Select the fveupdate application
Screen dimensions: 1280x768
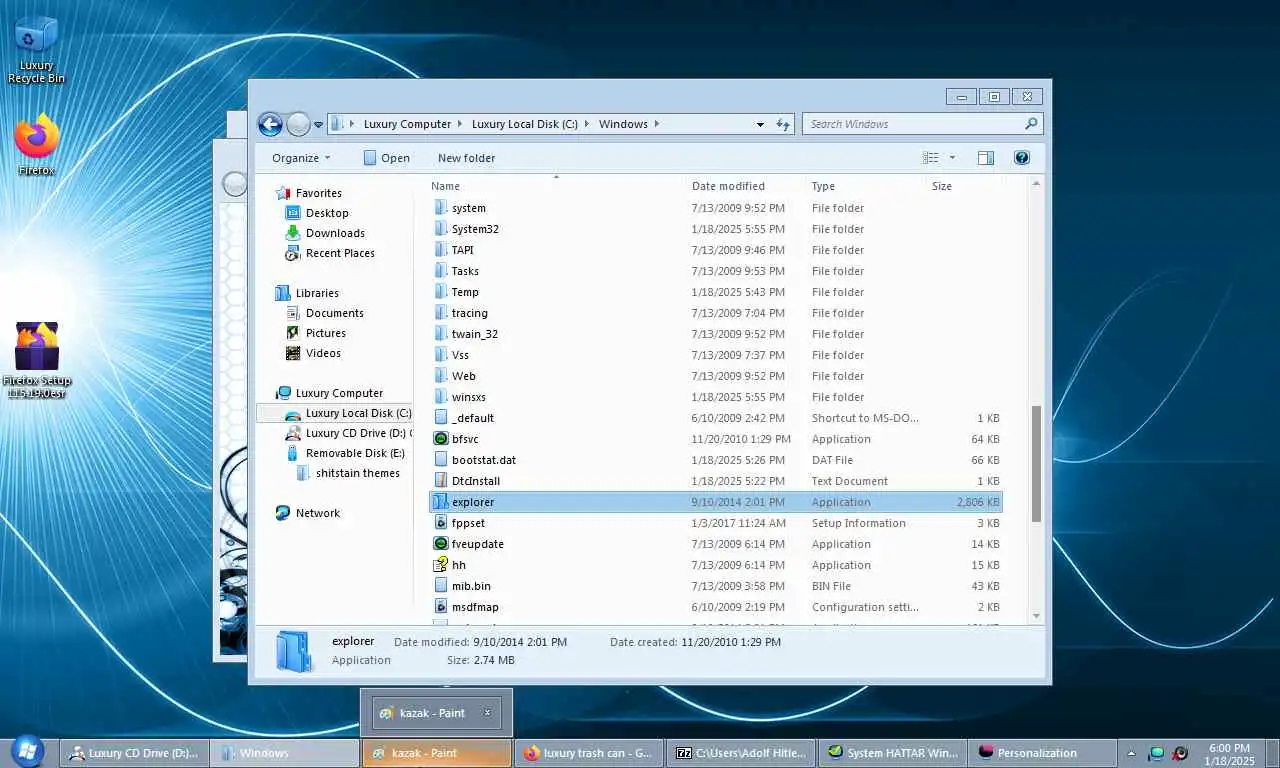click(x=478, y=544)
